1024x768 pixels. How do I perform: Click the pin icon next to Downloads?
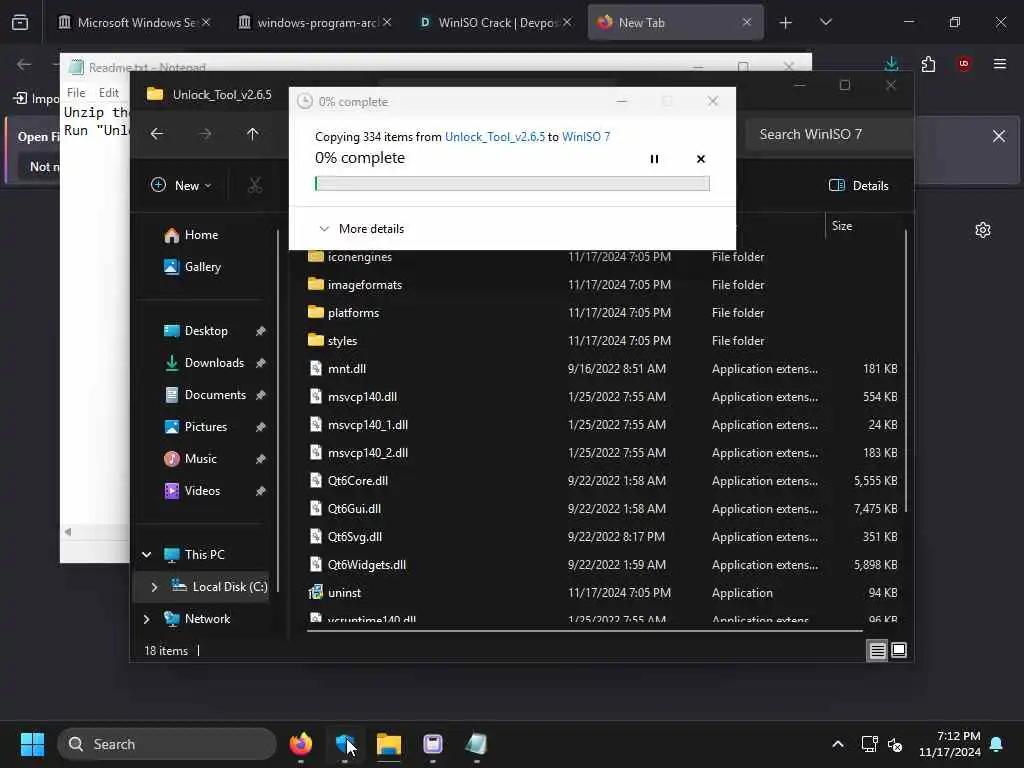[x=261, y=363]
